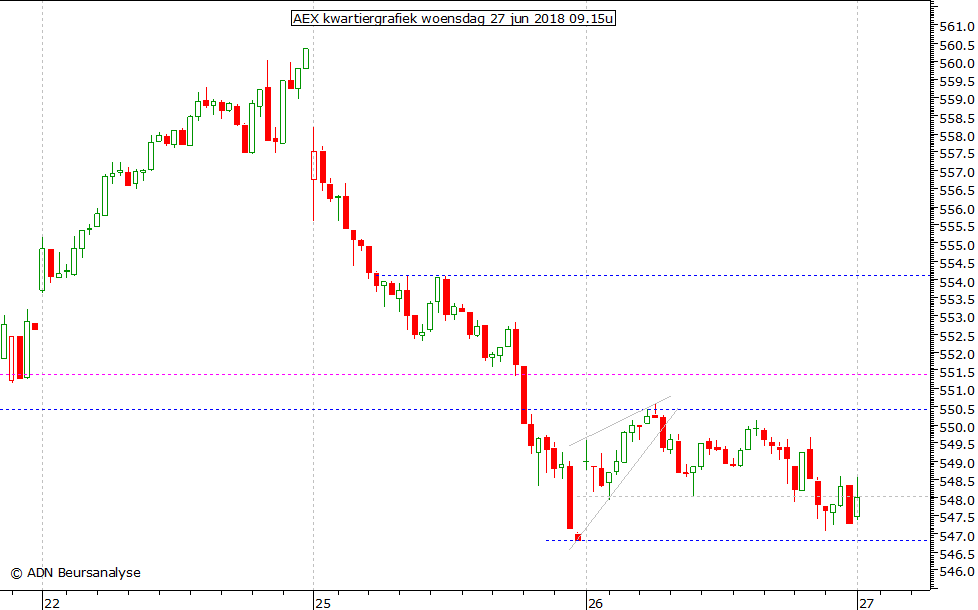Click the 550.5 price axis label

pyautogui.click(x=957, y=410)
